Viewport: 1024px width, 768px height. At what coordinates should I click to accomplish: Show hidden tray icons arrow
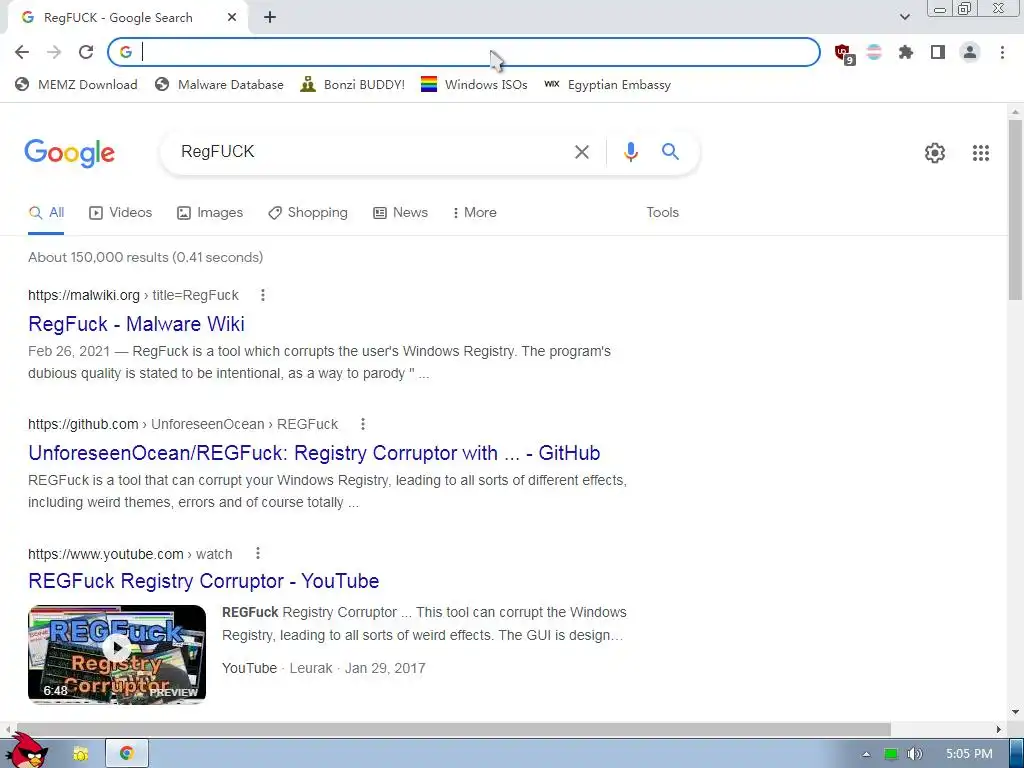tap(866, 754)
